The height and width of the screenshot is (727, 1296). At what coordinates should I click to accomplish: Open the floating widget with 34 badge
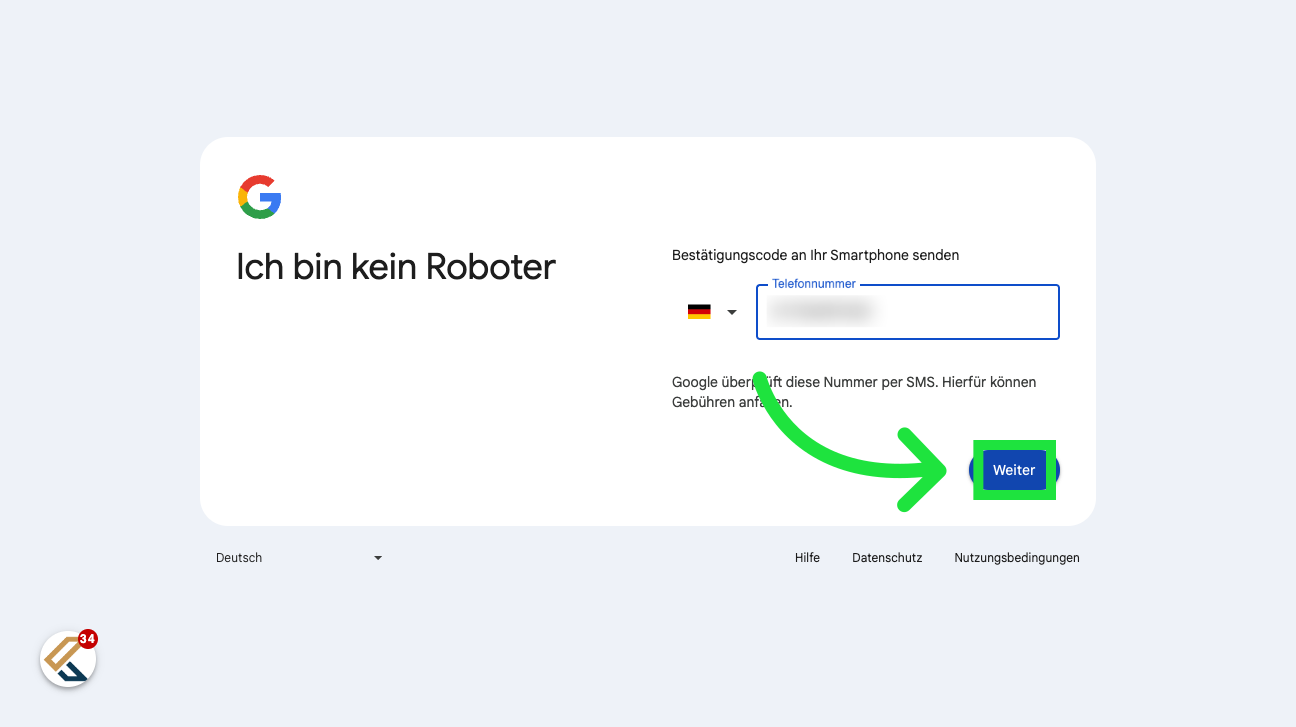click(x=68, y=659)
